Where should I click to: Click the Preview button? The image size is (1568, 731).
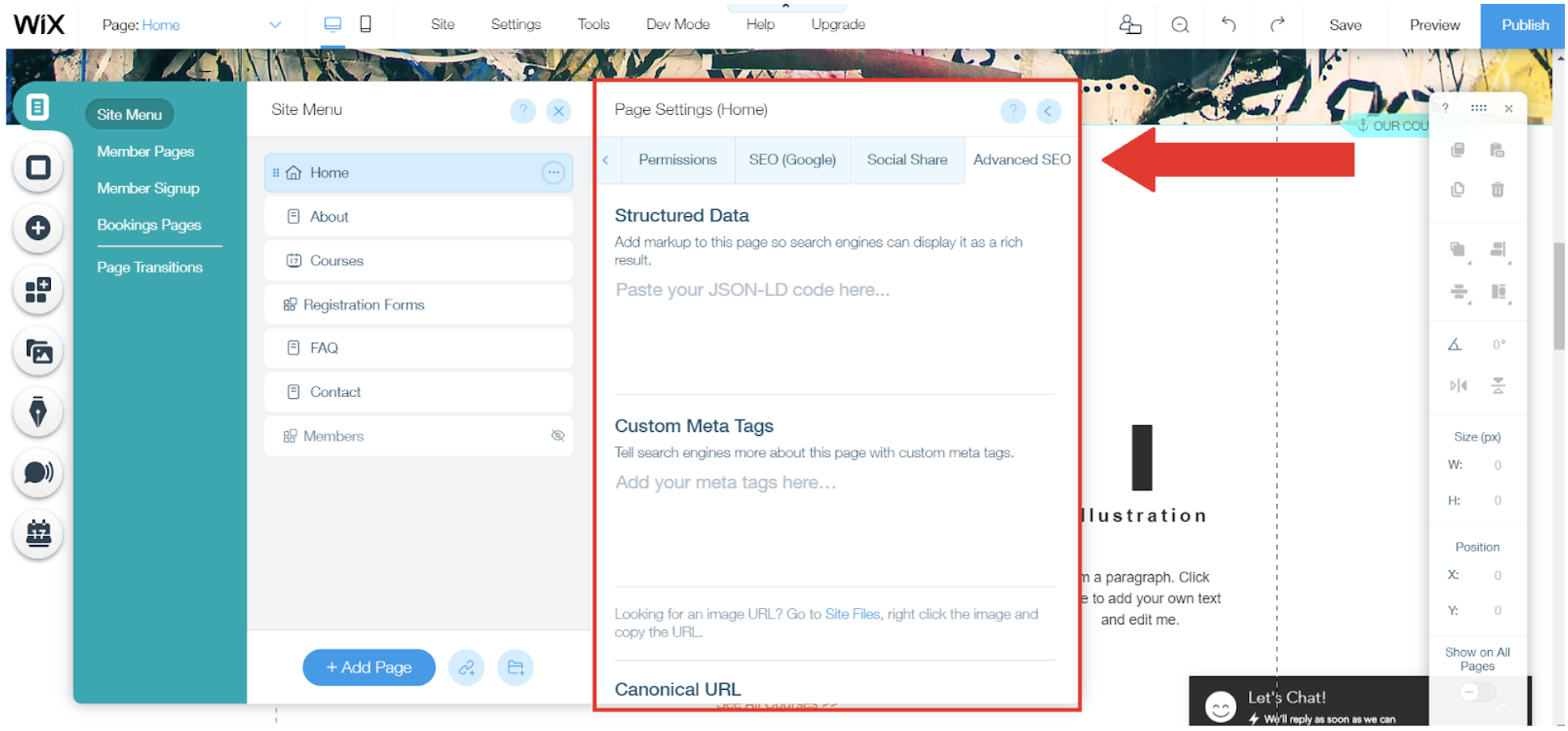1435,25
